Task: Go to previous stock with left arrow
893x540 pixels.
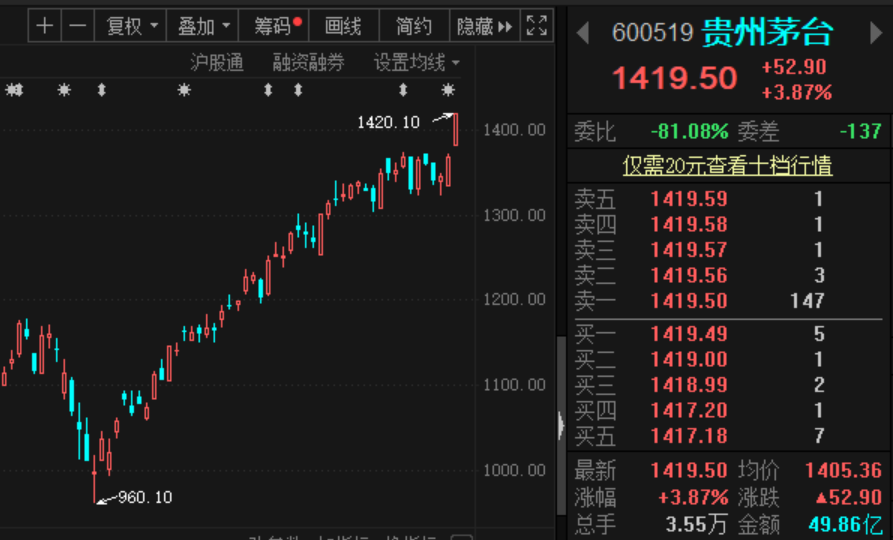Action: (x=582, y=32)
